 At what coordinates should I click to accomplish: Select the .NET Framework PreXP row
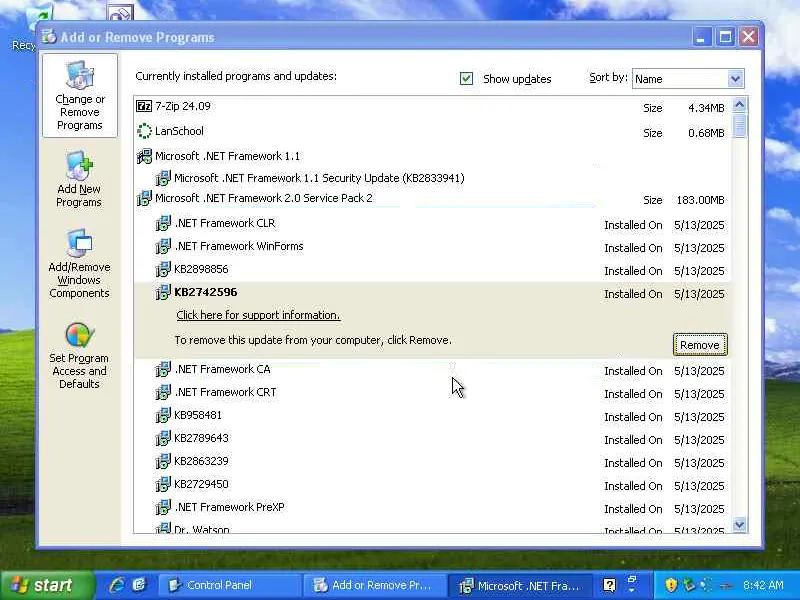point(432,508)
